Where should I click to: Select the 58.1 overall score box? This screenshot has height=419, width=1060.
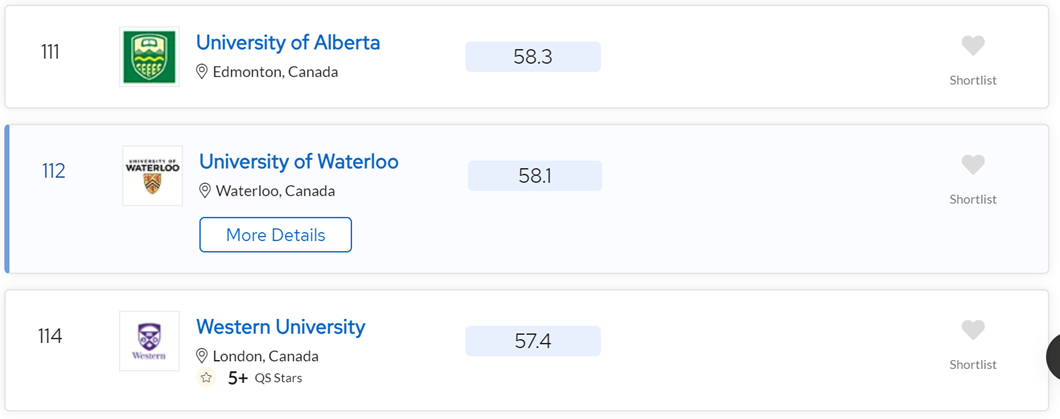(x=535, y=176)
